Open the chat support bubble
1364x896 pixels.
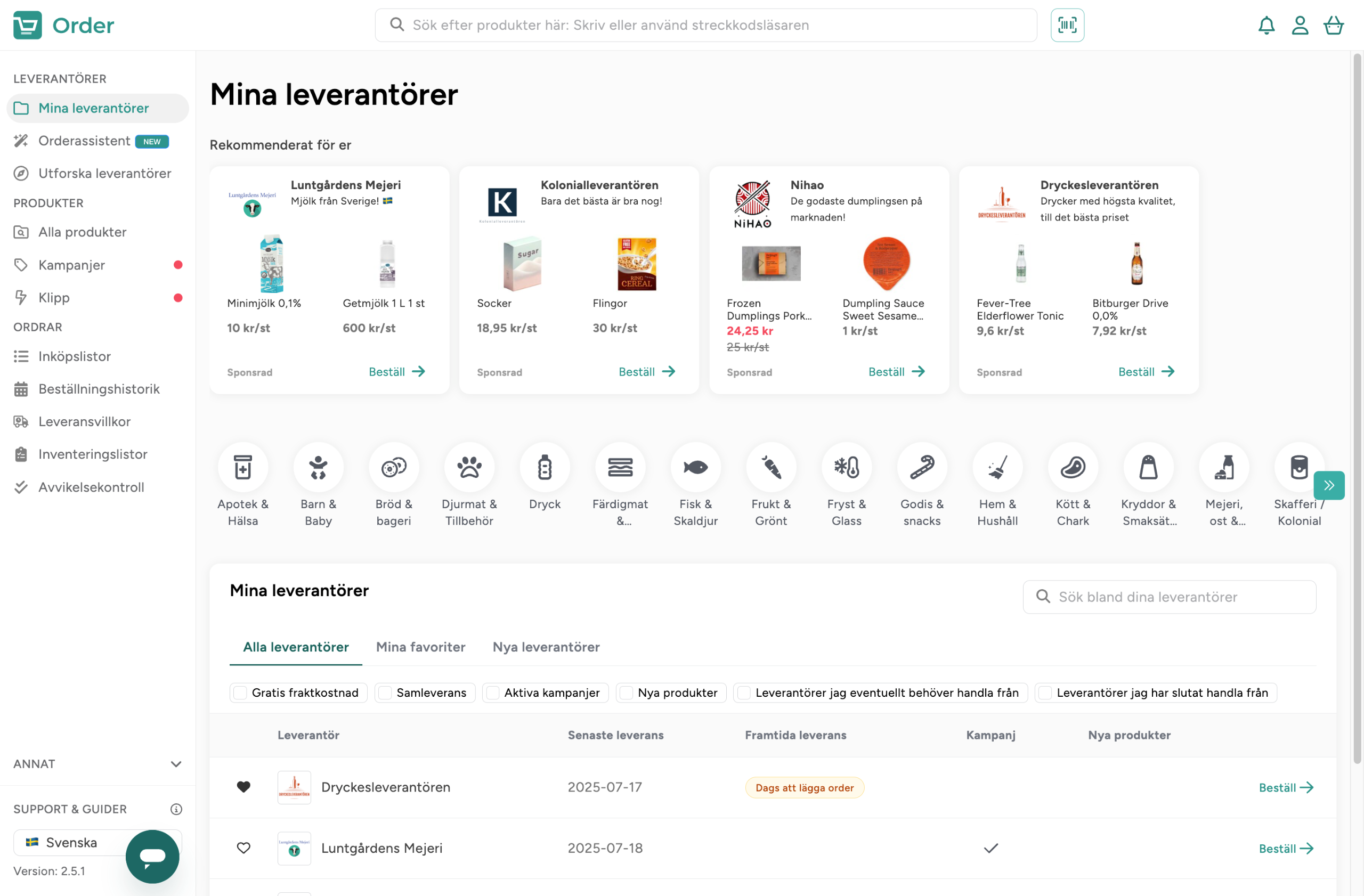(x=152, y=856)
